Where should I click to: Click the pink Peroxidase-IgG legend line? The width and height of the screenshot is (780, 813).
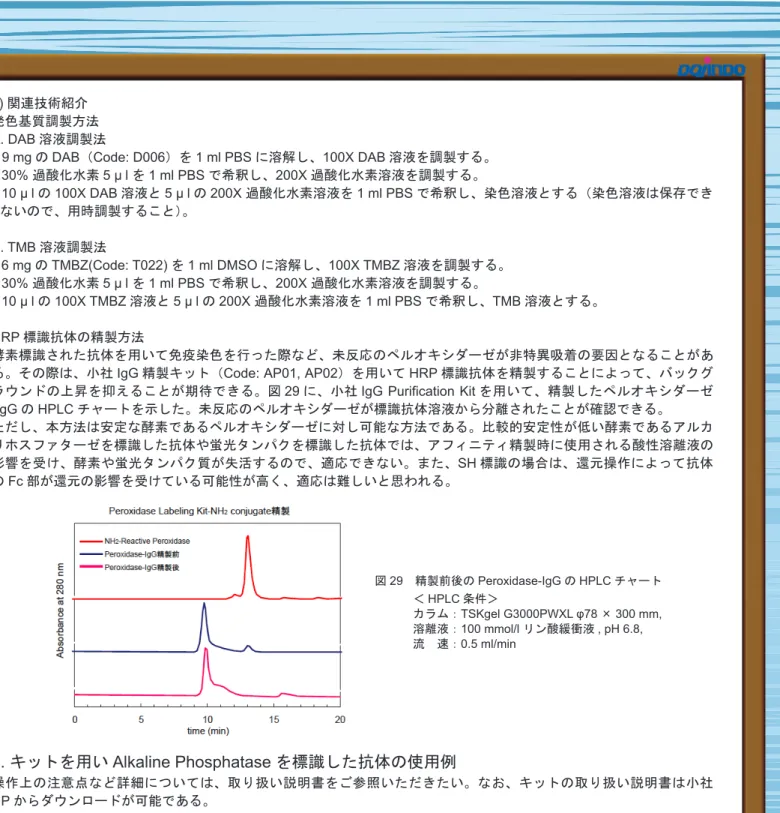(91, 567)
